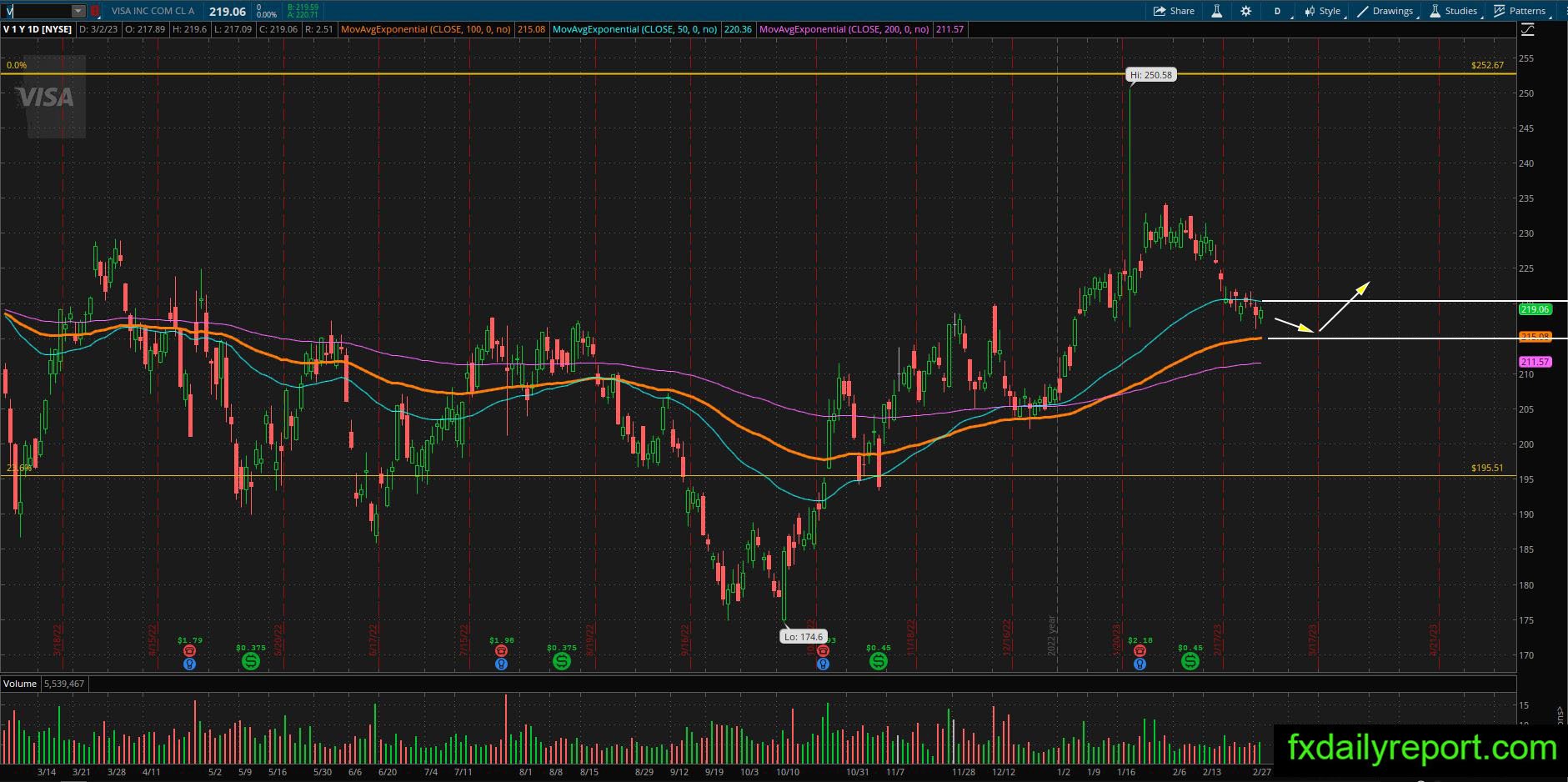Click the high value H: 219.6
The image size is (1568, 782).
[189, 29]
